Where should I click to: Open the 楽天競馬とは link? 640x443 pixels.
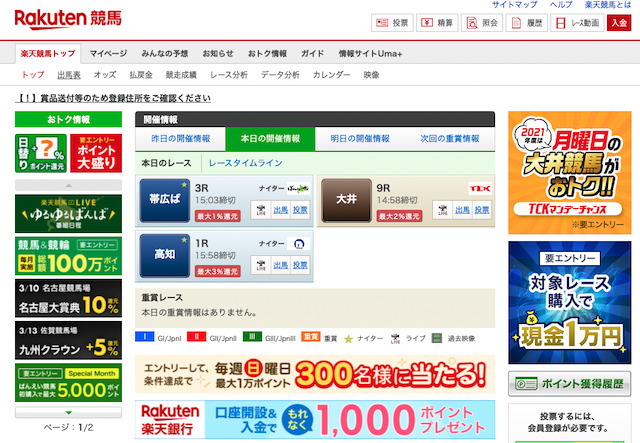coord(607,5)
